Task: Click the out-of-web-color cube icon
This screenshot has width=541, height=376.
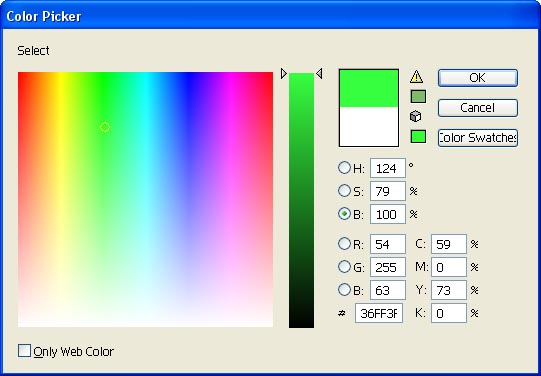Action: point(415,116)
